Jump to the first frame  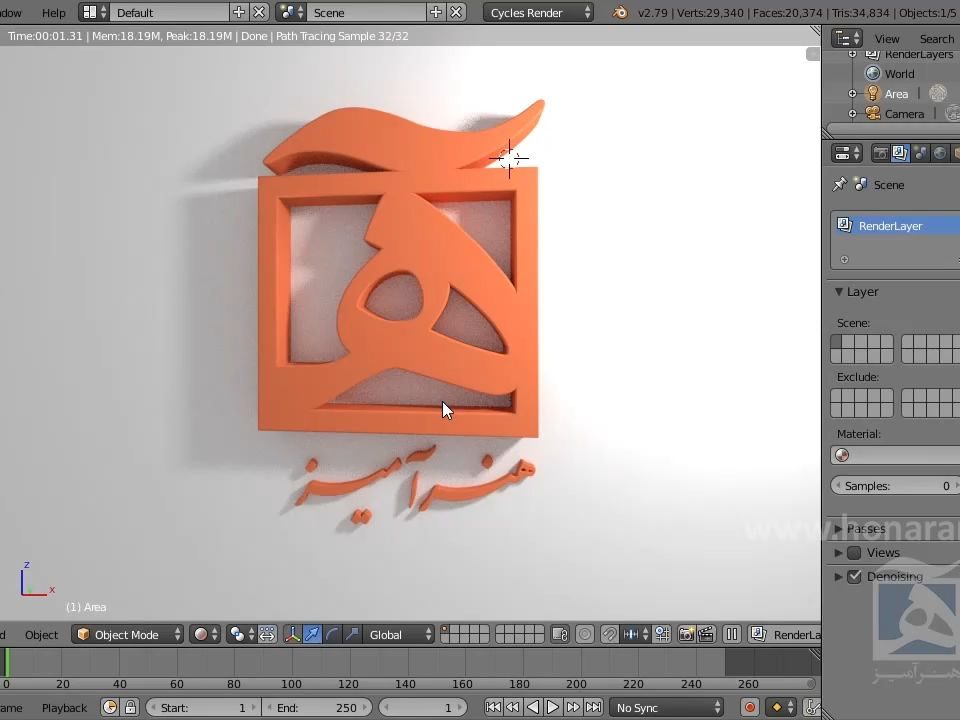(493, 707)
